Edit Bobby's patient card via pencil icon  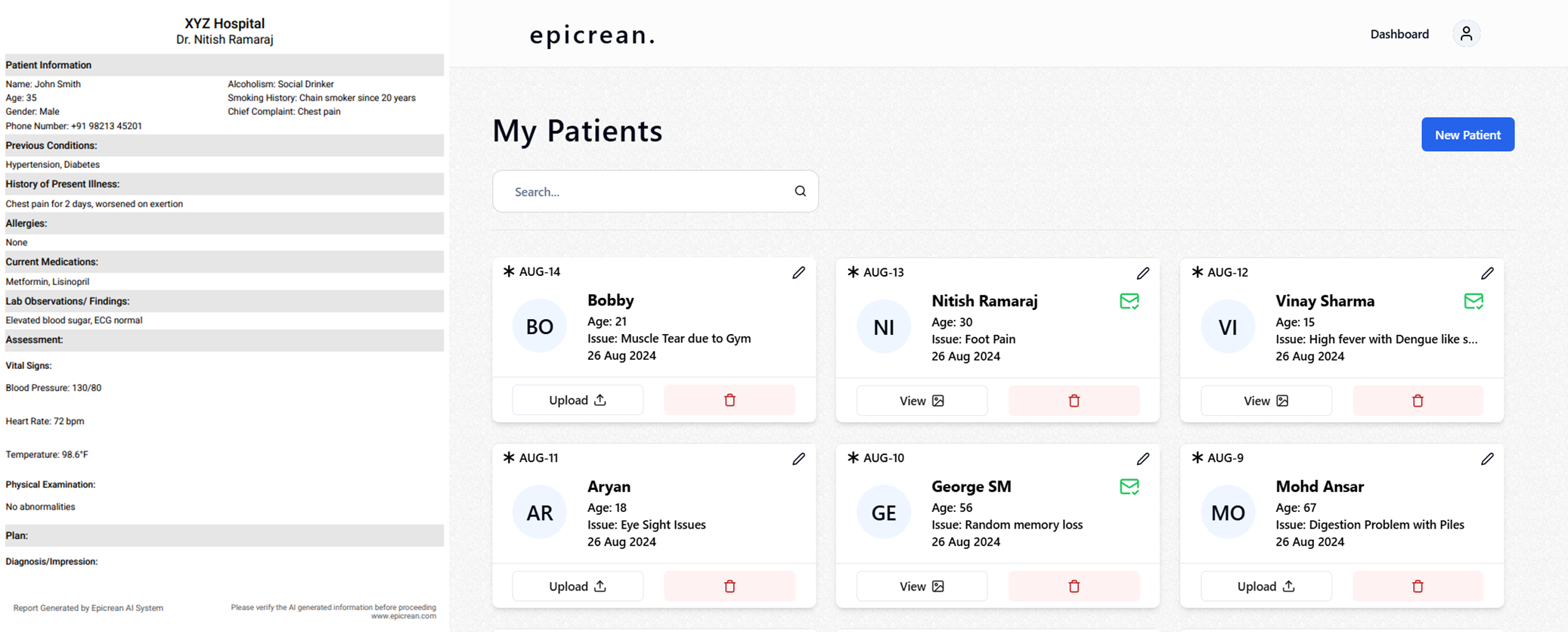(799, 272)
